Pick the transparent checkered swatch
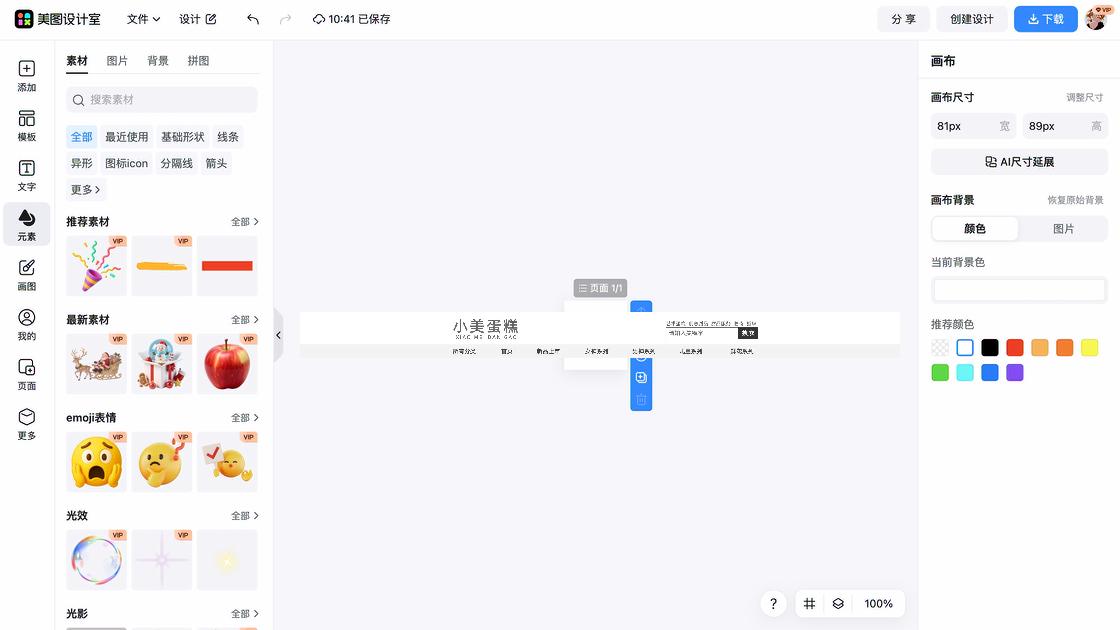1120x630 pixels. [940, 348]
